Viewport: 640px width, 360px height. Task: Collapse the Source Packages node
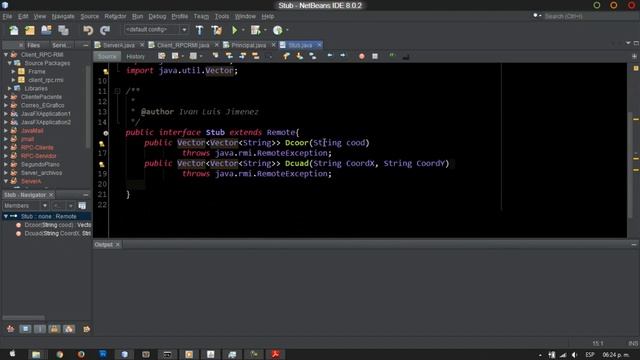(9, 63)
